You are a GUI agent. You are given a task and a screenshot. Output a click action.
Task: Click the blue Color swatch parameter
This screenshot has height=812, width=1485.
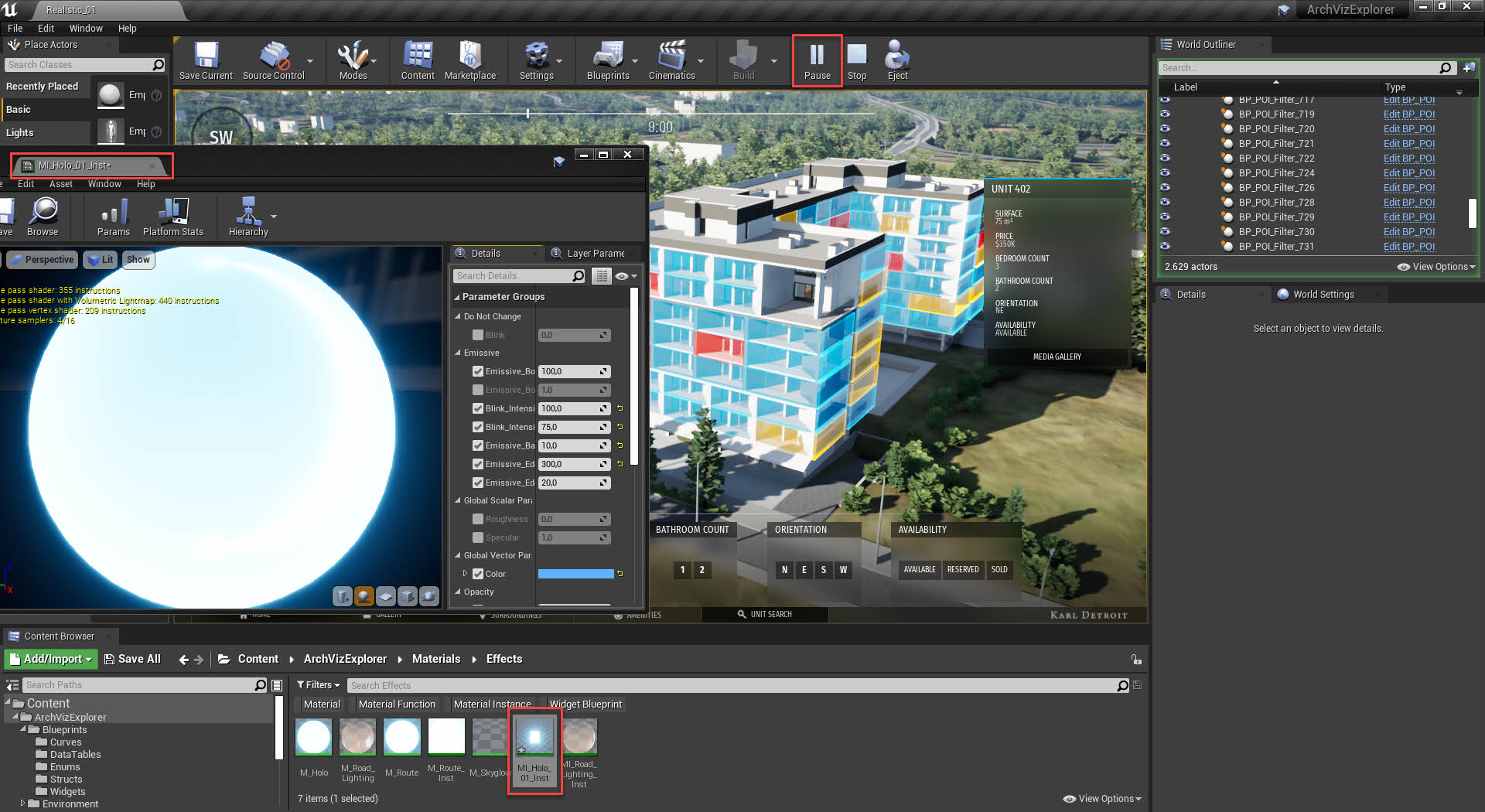pyautogui.click(x=575, y=574)
